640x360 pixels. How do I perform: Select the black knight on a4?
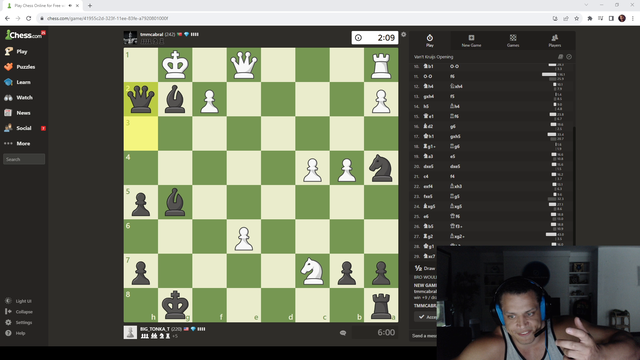[381, 168]
